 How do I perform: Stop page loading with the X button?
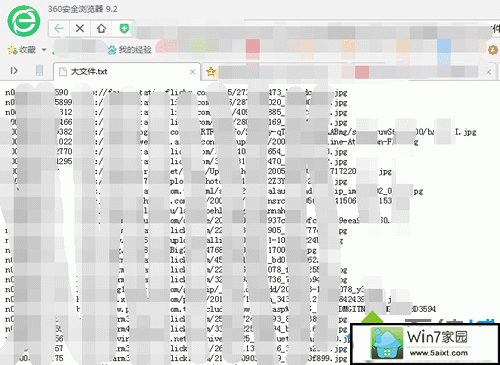80,29
